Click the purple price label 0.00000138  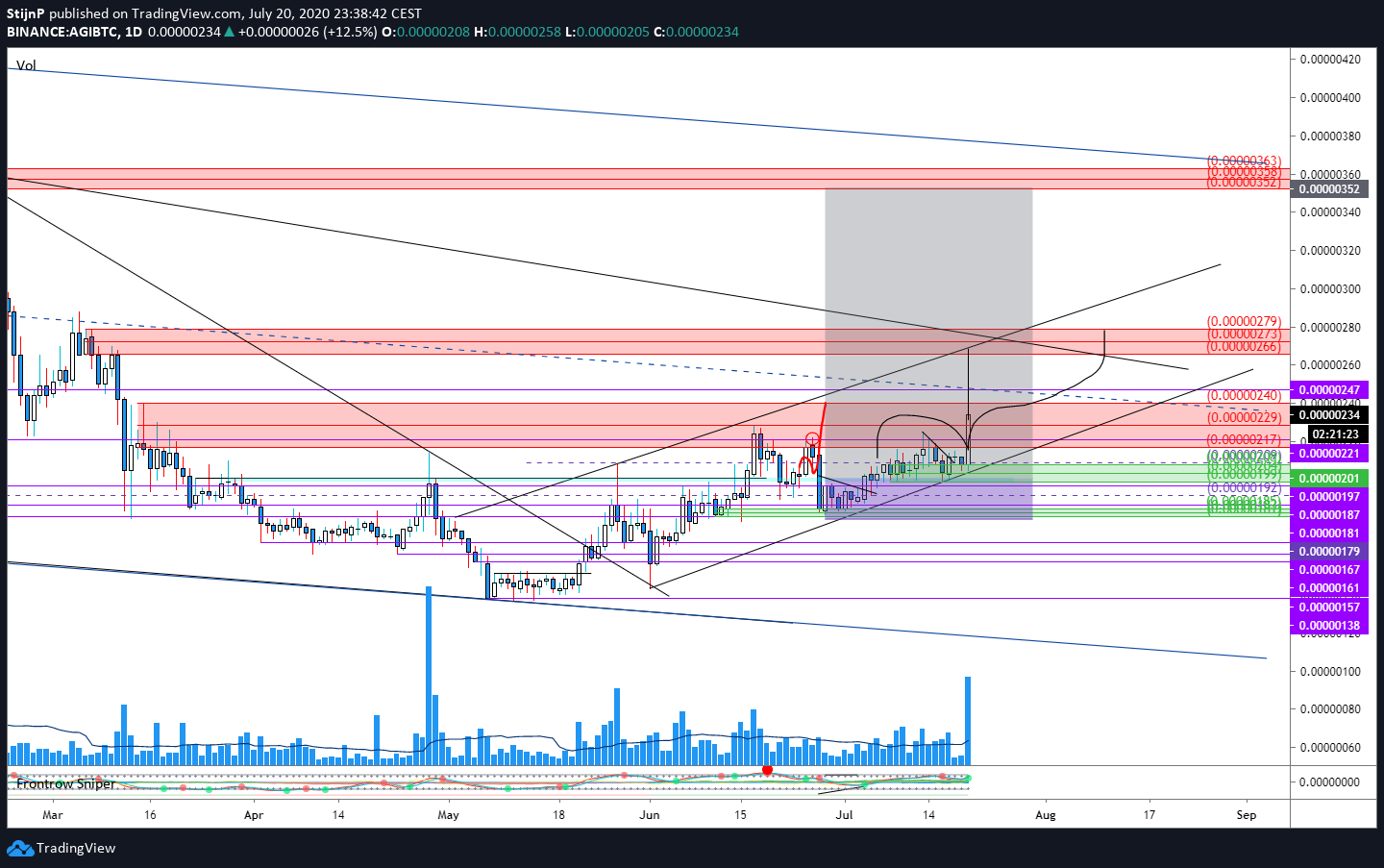pos(1329,626)
